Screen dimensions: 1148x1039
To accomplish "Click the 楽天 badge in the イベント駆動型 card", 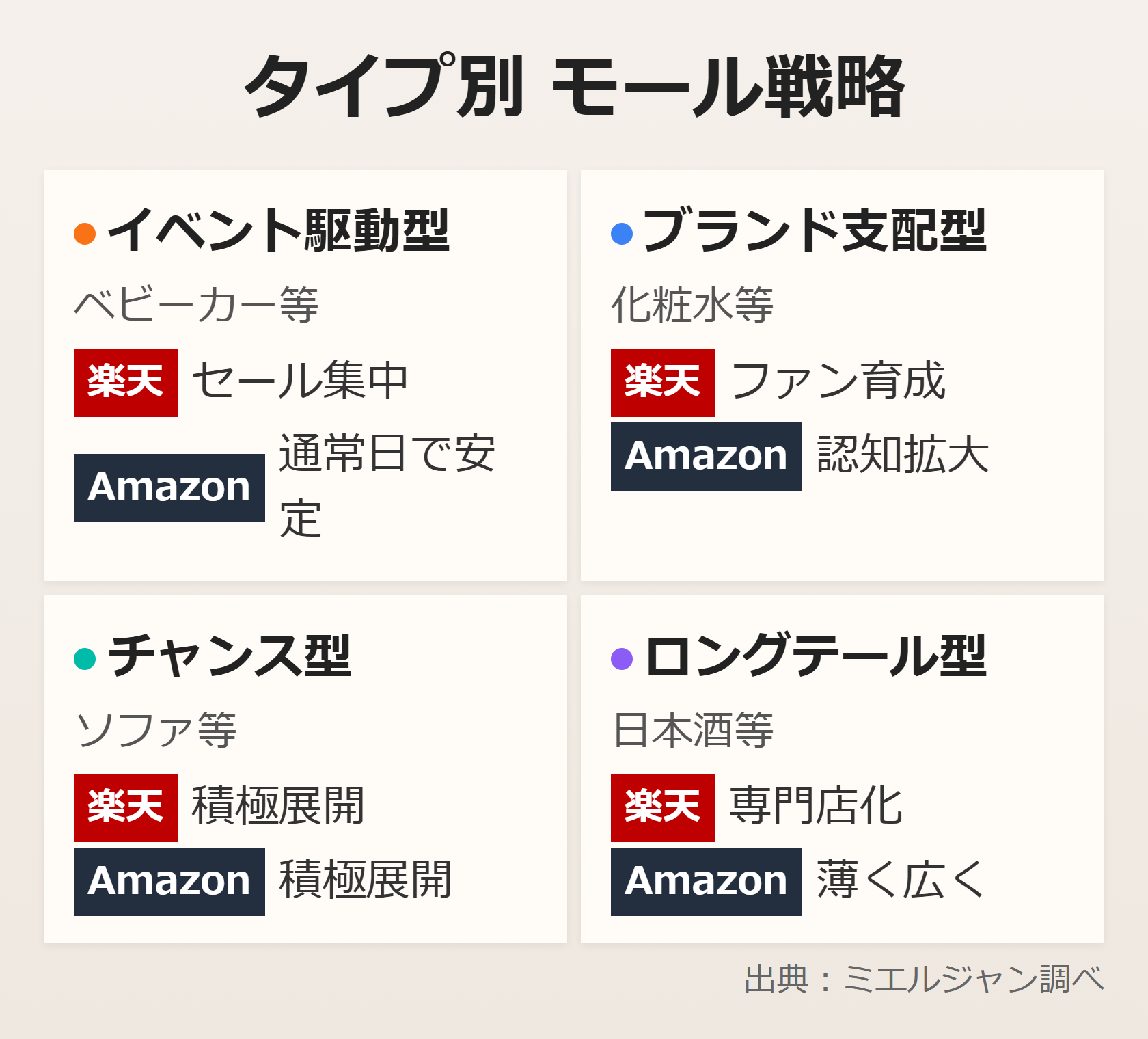I will (x=126, y=383).
